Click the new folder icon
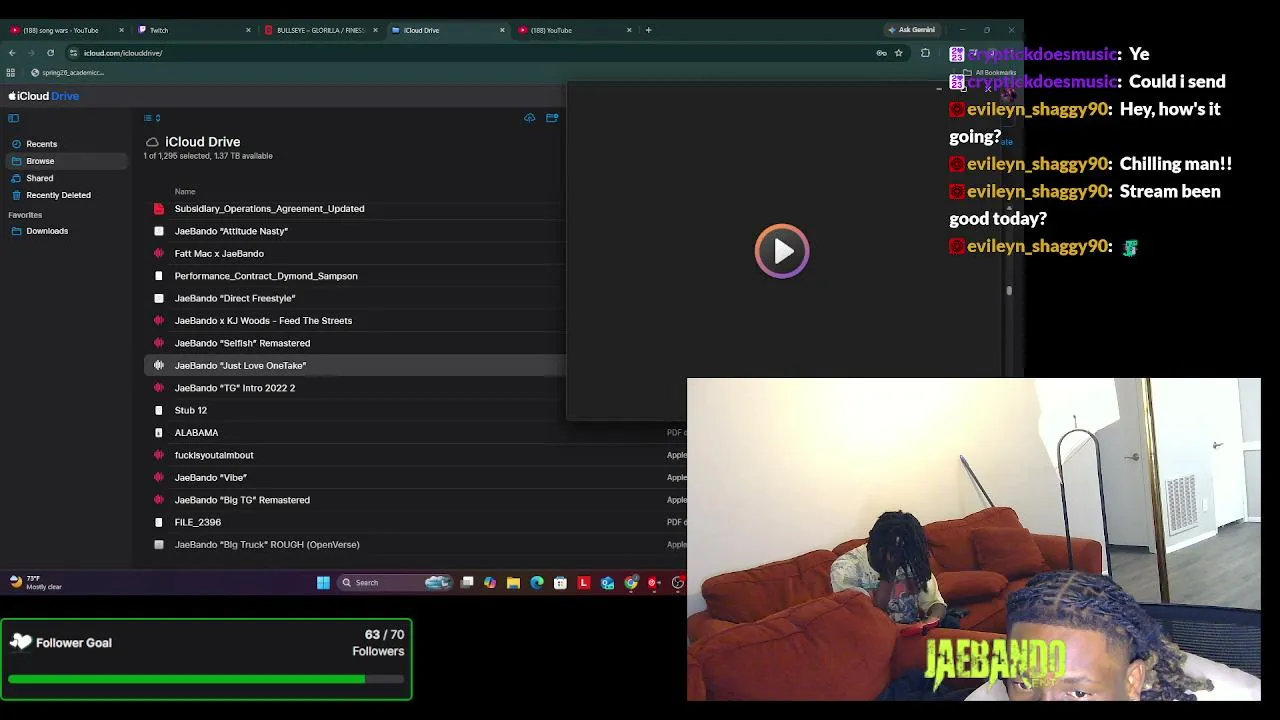Screen dimensions: 1280x720 pyautogui.click(x=552, y=118)
